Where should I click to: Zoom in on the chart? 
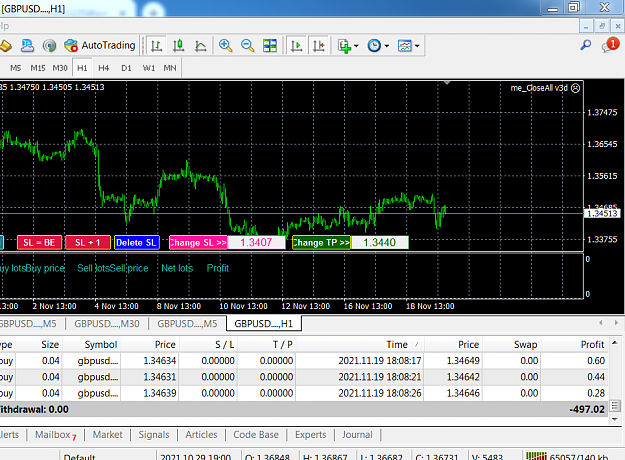coord(226,46)
